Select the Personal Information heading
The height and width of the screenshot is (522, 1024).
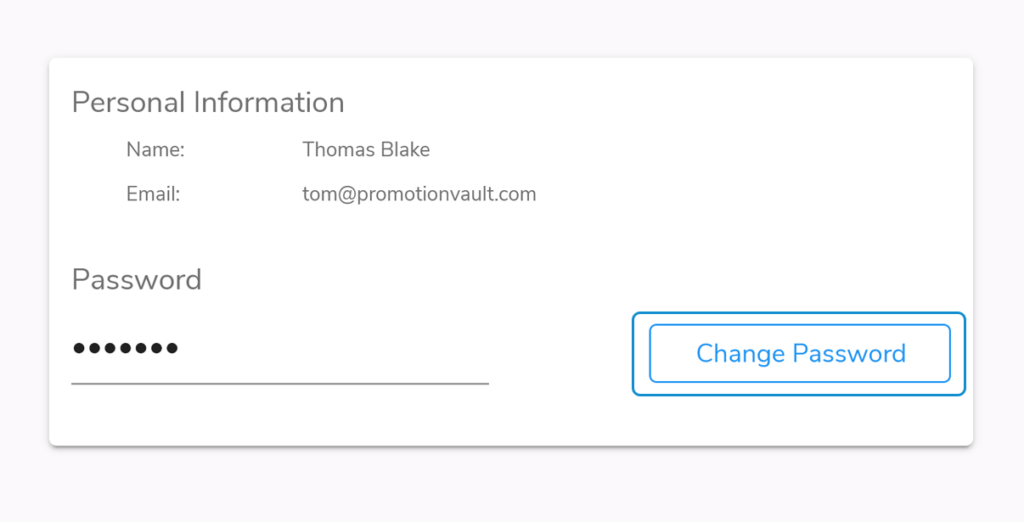208,103
